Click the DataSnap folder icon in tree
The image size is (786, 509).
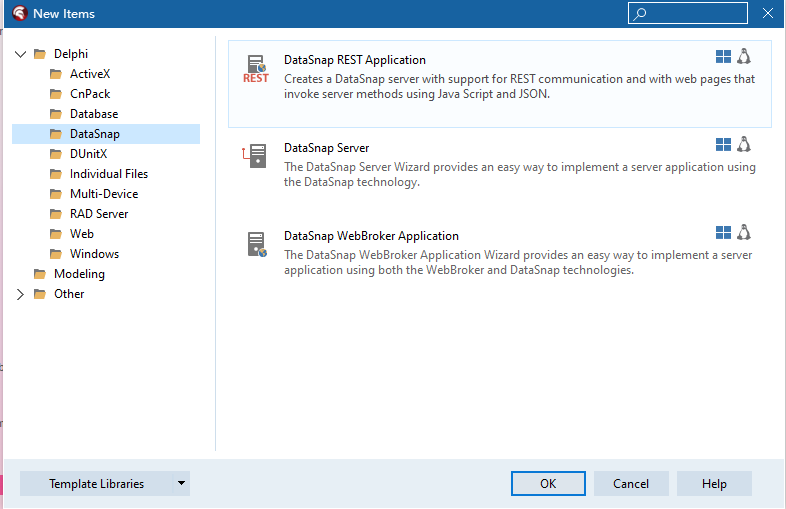(56, 134)
